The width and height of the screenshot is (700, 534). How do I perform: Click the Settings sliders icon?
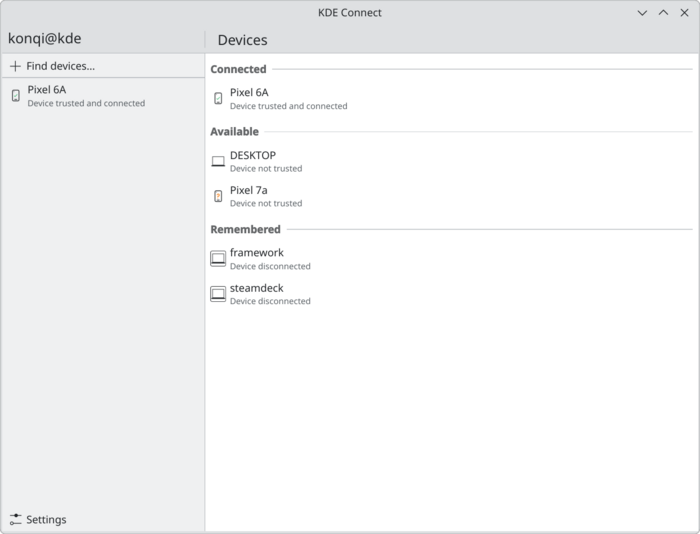pos(15,520)
